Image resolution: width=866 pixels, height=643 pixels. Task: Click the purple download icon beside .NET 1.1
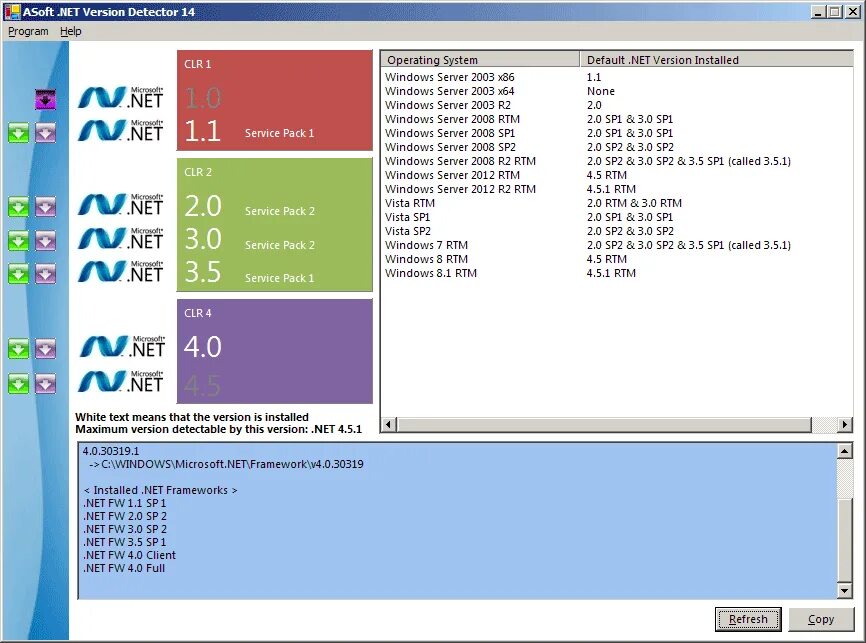[x=45, y=133]
